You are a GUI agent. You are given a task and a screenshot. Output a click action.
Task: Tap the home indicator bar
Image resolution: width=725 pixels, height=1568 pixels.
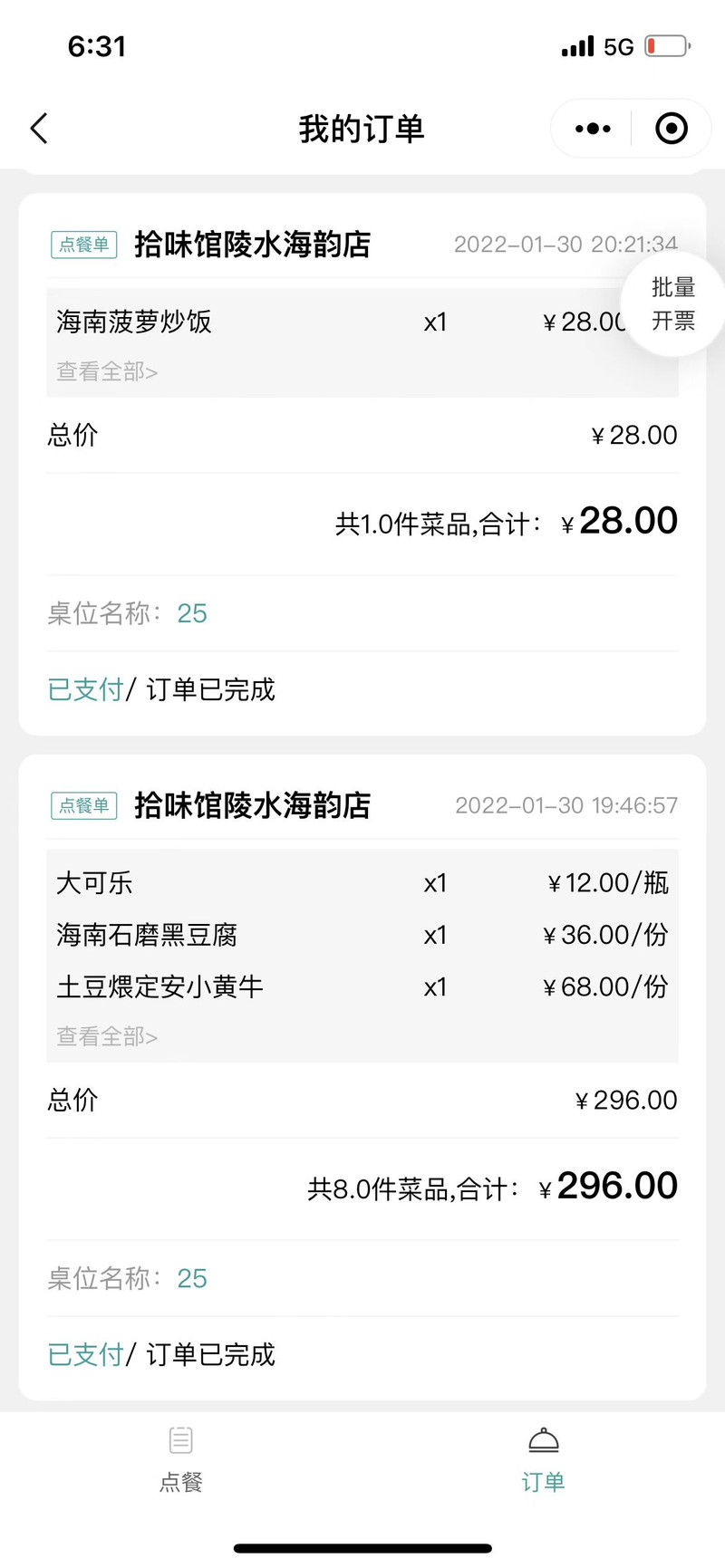[x=362, y=1549]
